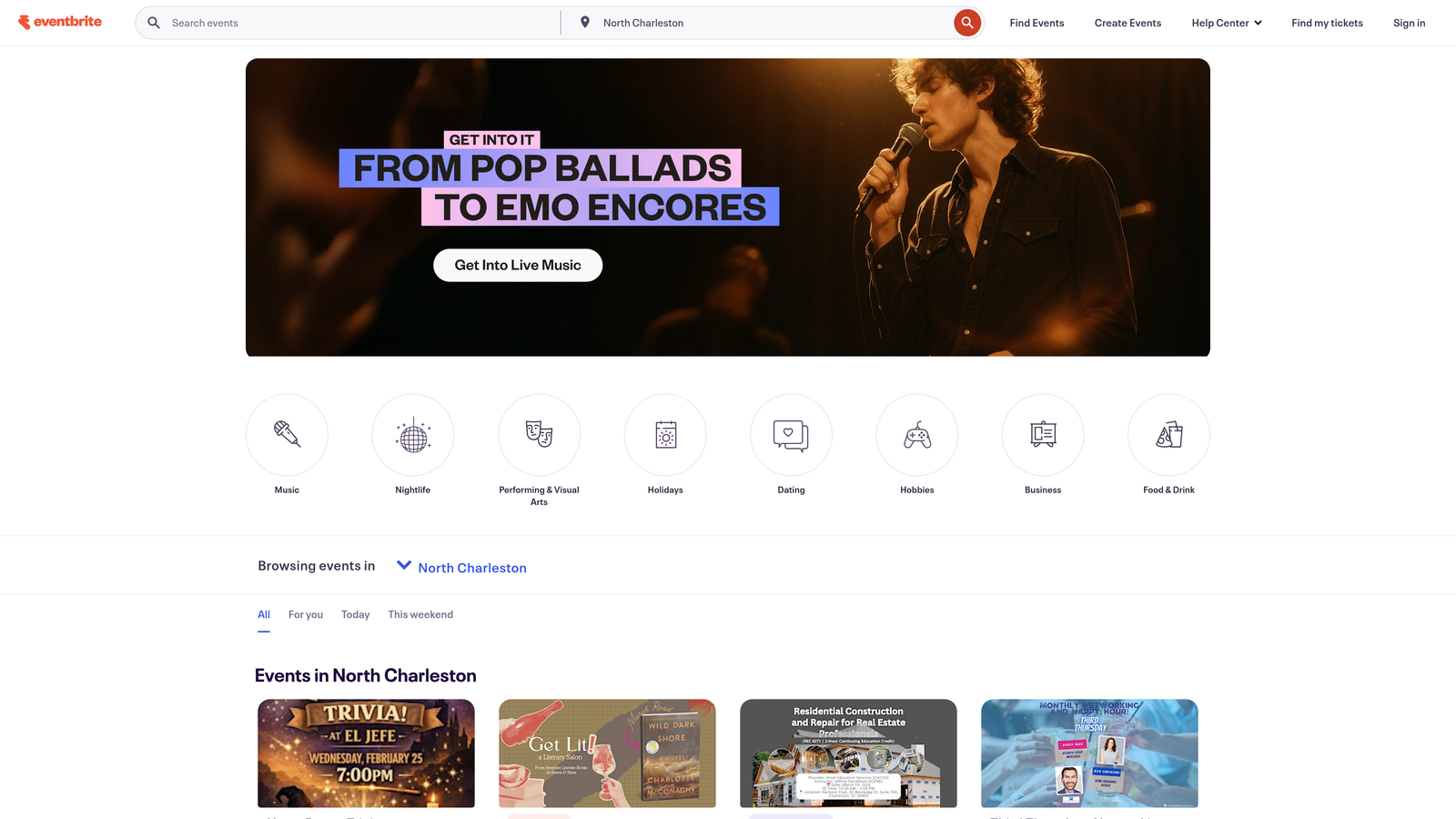Select the This weekend tab

420,613
